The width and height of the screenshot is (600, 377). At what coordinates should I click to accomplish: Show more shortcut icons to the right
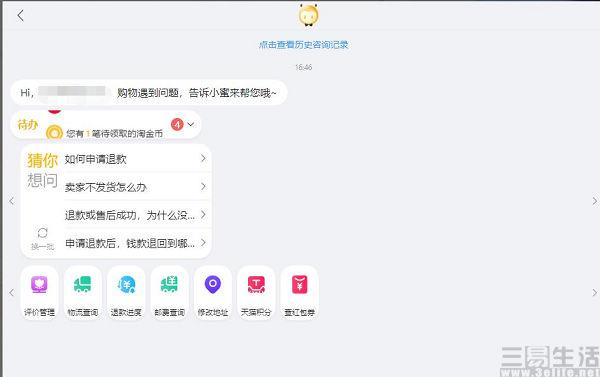click(x=594, y=293)
